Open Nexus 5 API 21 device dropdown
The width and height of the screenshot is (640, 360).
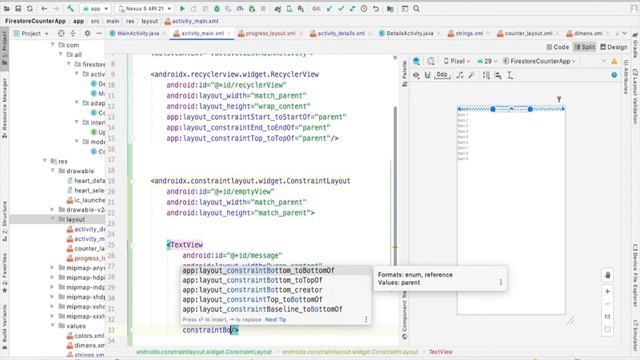coord(144,9)
